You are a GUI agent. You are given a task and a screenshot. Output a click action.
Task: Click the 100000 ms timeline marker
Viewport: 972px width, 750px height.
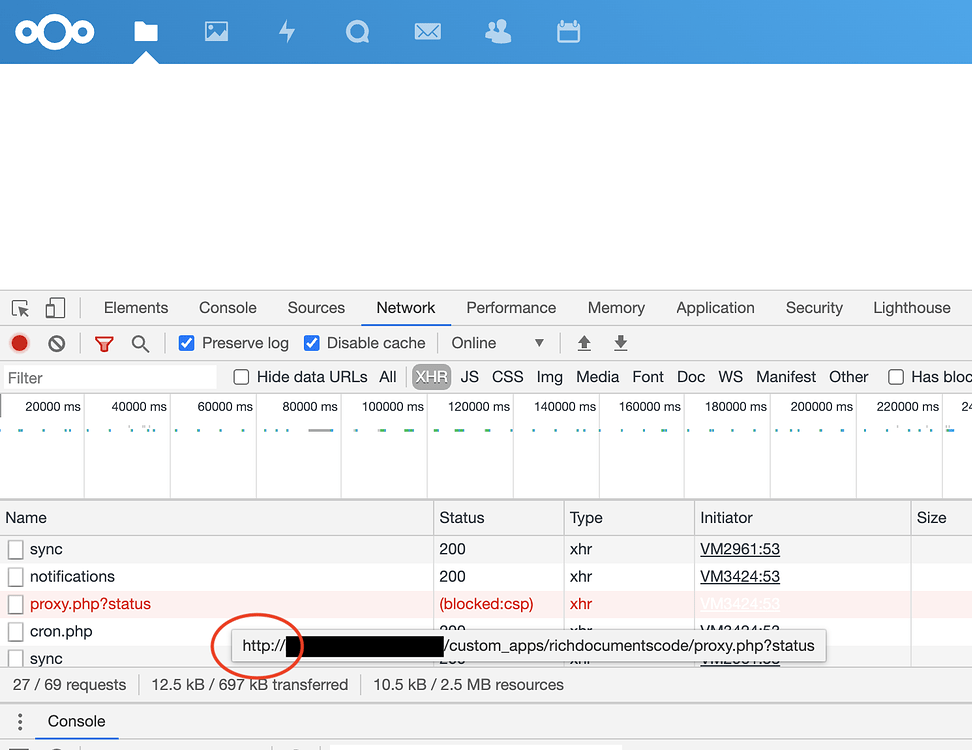(x=392, y=407)
